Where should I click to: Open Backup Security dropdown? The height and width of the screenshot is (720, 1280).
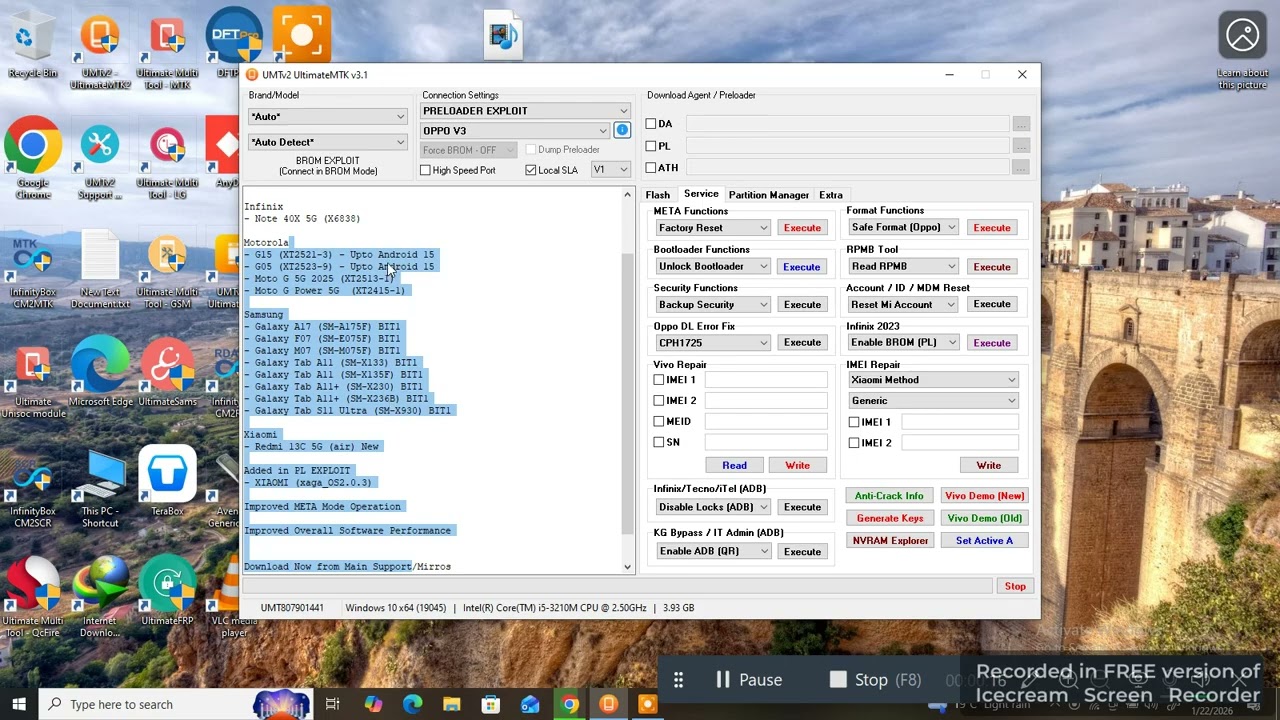click(x=713, y=305)
